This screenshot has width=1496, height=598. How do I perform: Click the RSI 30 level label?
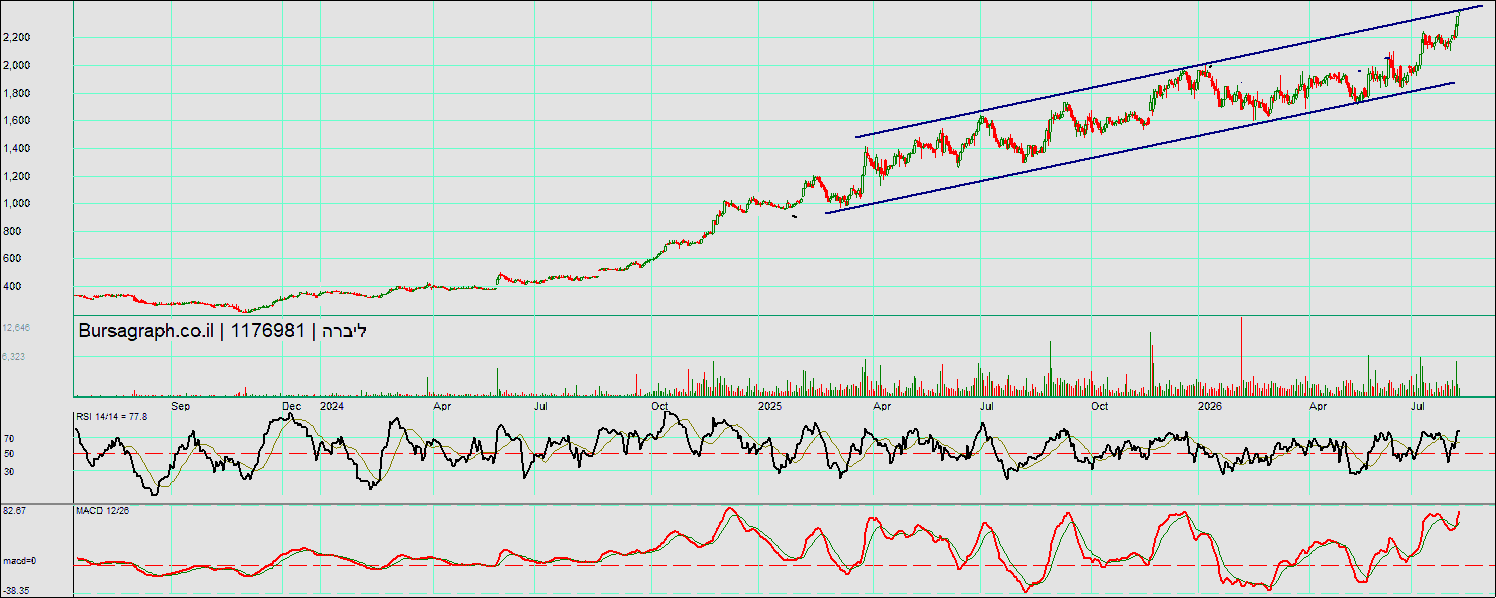9,470
